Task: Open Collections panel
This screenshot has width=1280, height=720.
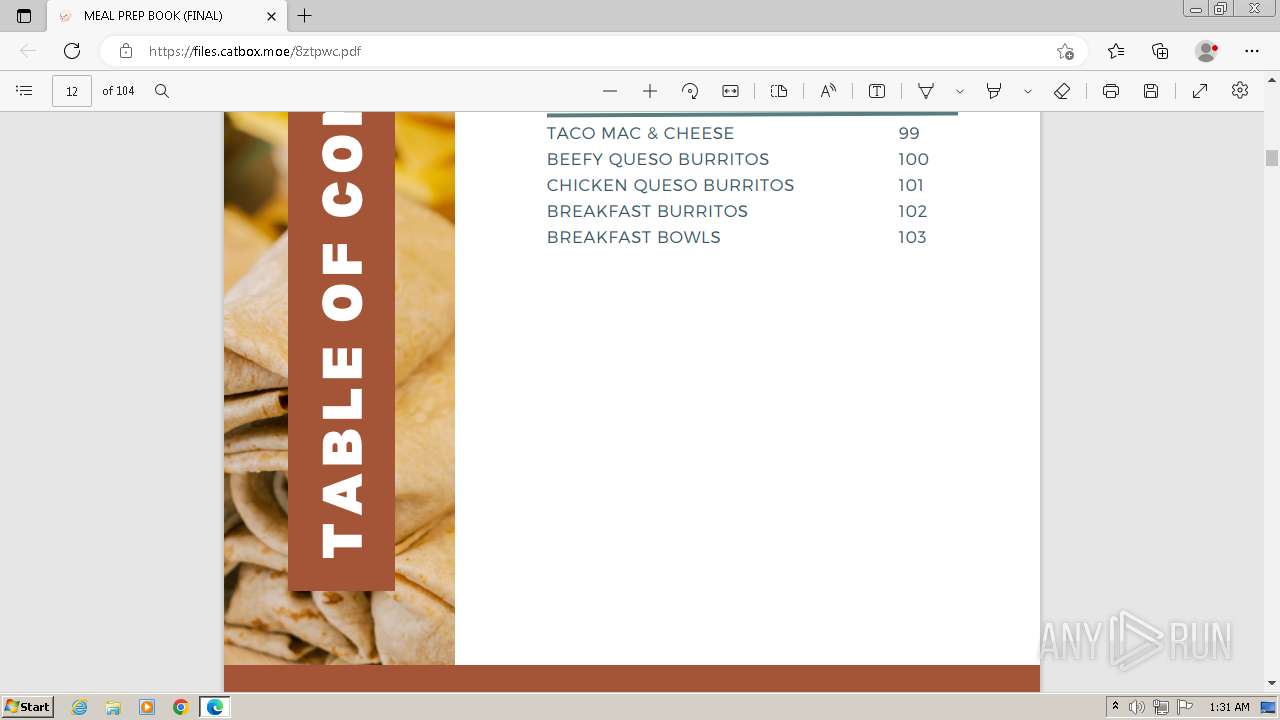Action: (1160, 51)
